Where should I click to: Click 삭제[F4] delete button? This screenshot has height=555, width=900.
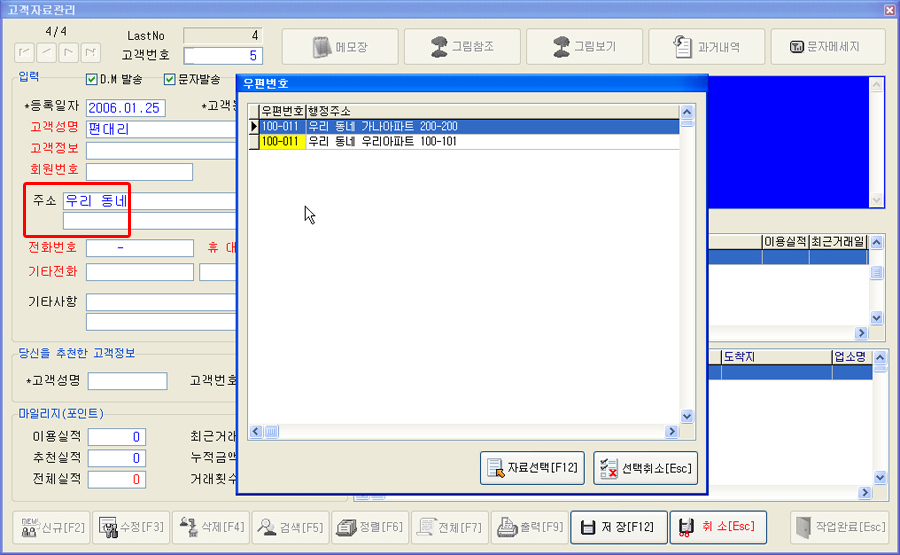coord(211,527)
